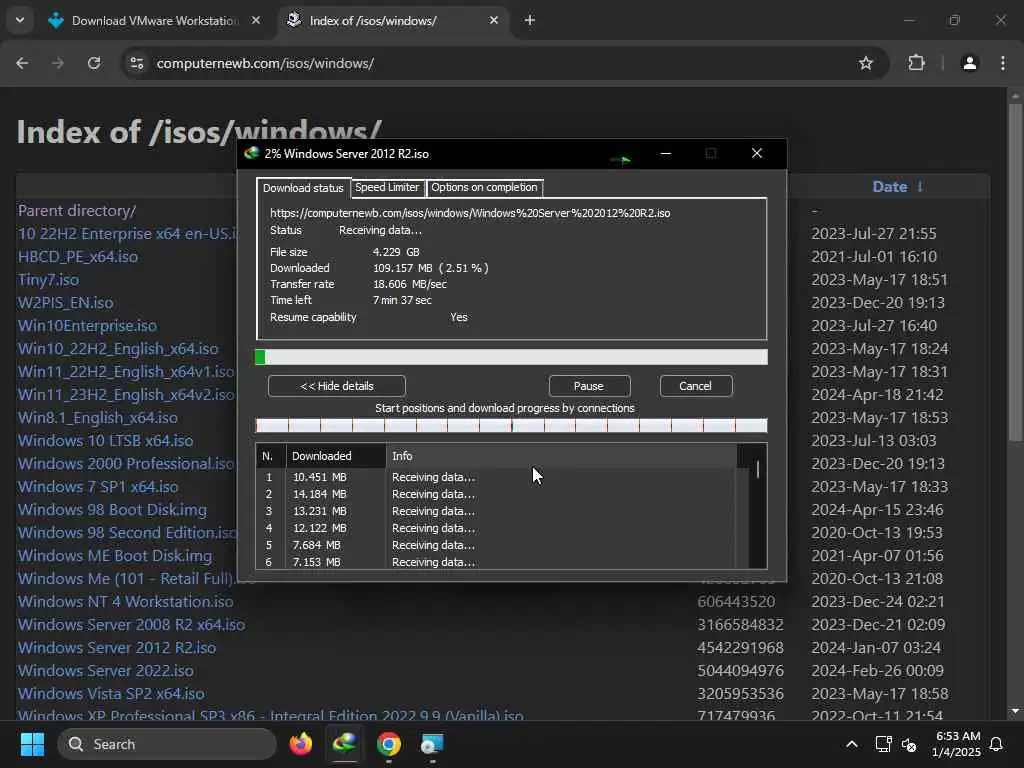
Task: Click Hide details button
Action: (336, 386)
